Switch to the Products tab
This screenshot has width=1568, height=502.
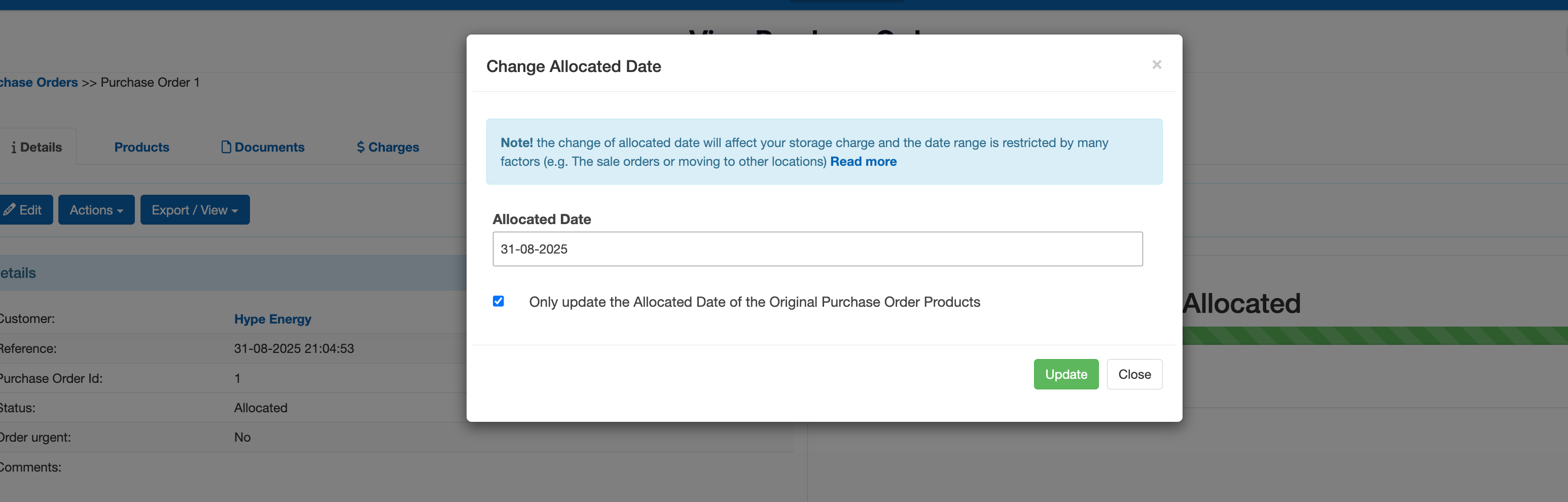click(x=141, y=147)
